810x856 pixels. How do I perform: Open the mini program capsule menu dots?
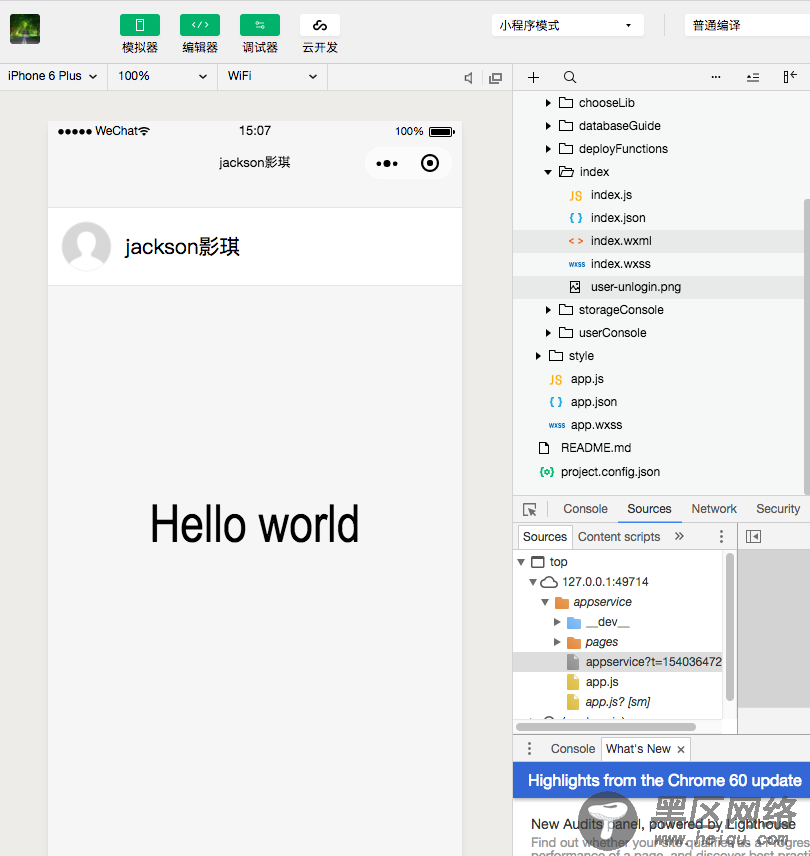coord(386,163)
